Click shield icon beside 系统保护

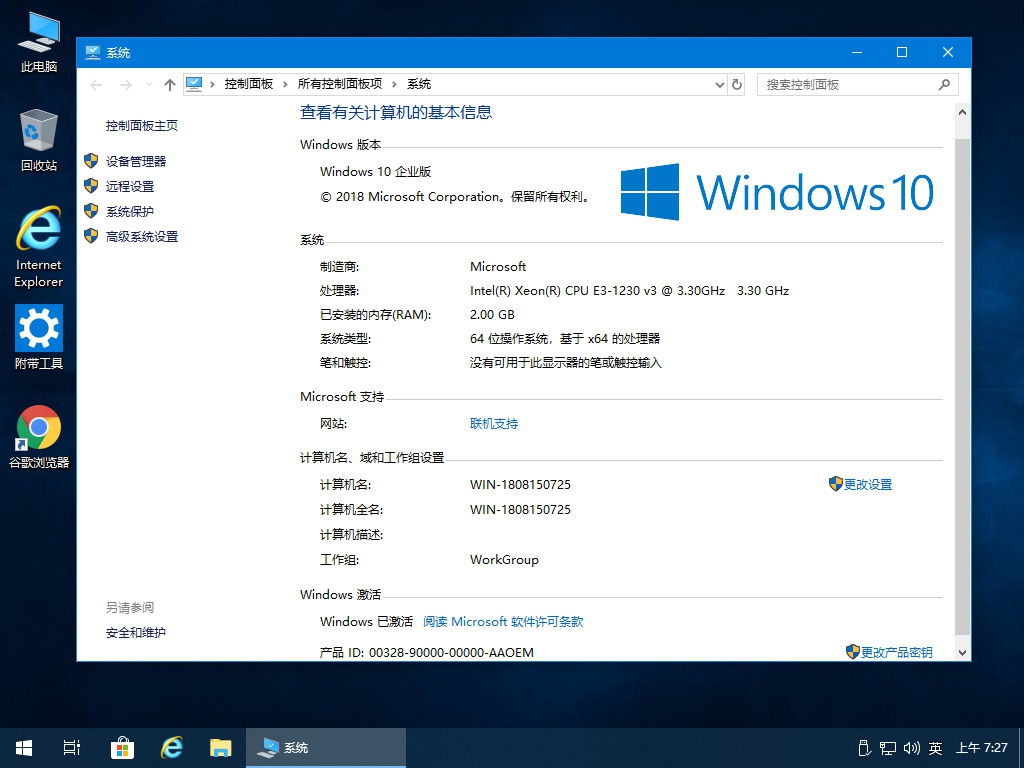click(x=91, y=211)
